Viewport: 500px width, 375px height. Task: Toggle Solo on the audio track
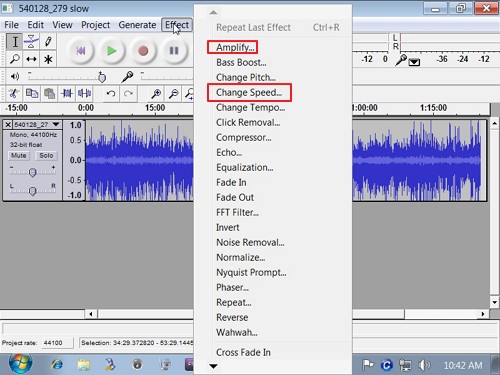[46, 155]
